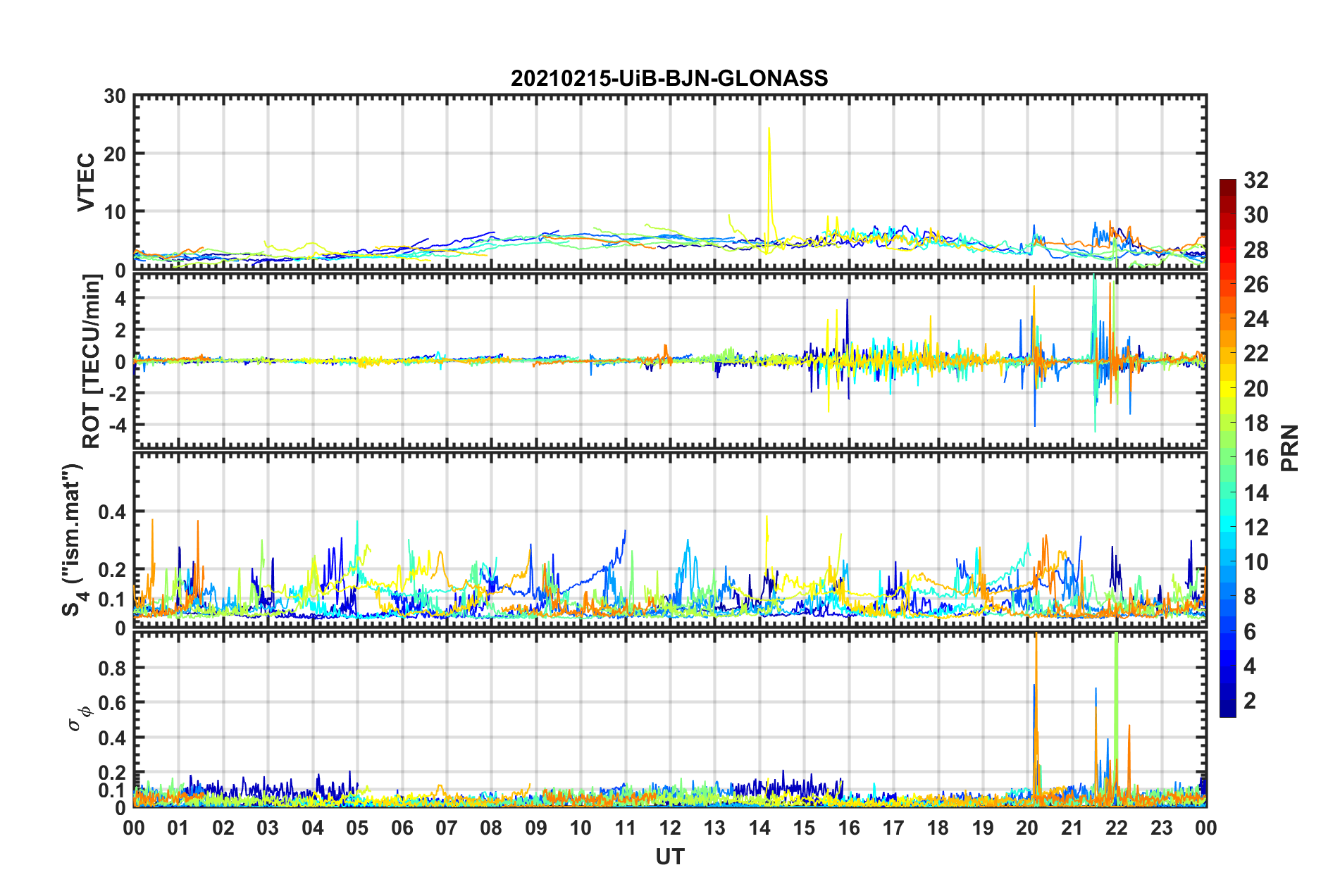Select the ROT [TECU/min] axis label

92,361
